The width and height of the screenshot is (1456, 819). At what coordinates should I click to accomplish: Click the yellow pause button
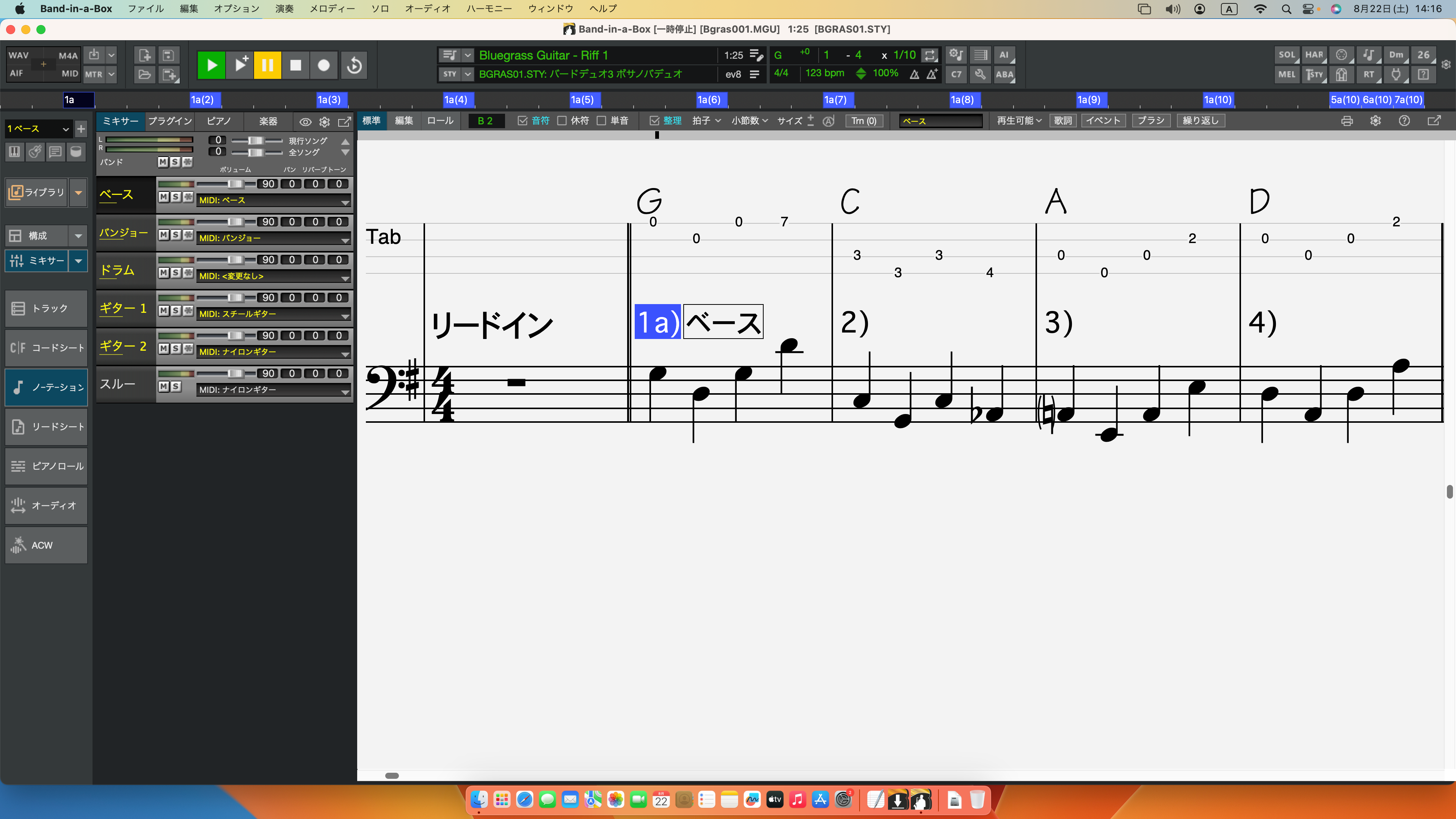pyautogui.click(x=267, y=65)
